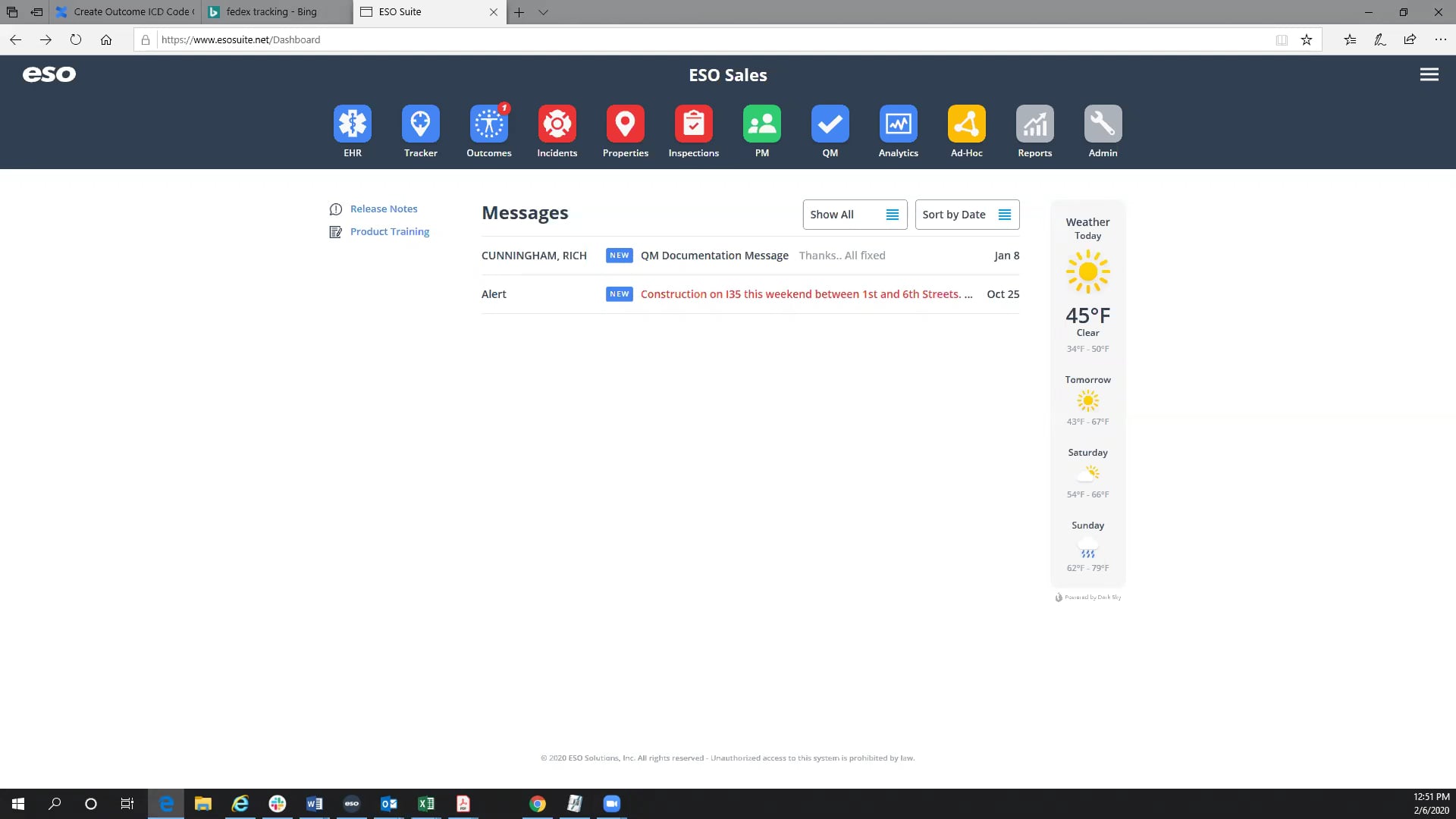
Task: Go back in browser history
Action: pos(16,39)
